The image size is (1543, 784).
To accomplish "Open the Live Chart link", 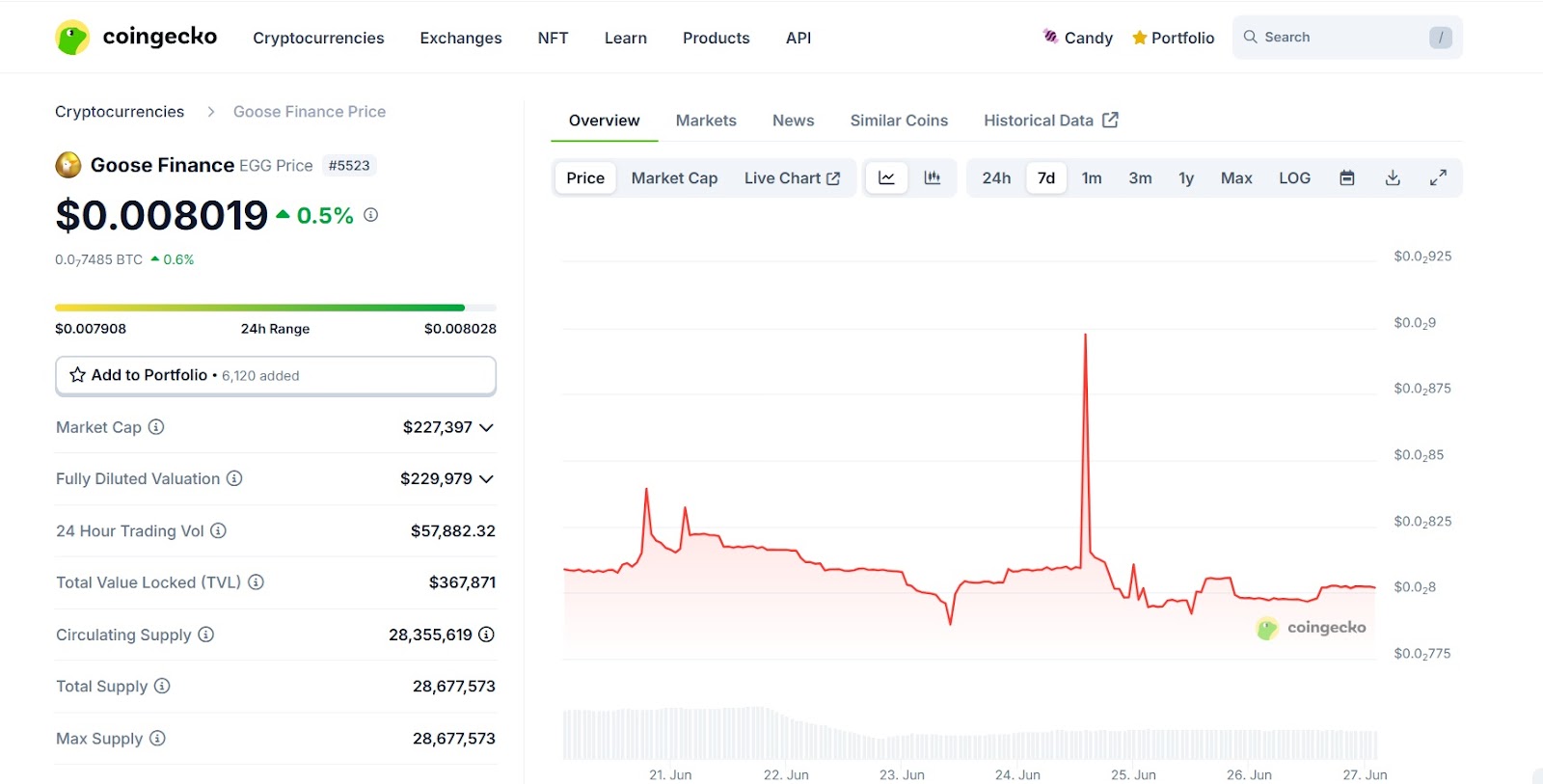I will click(793, 177).
